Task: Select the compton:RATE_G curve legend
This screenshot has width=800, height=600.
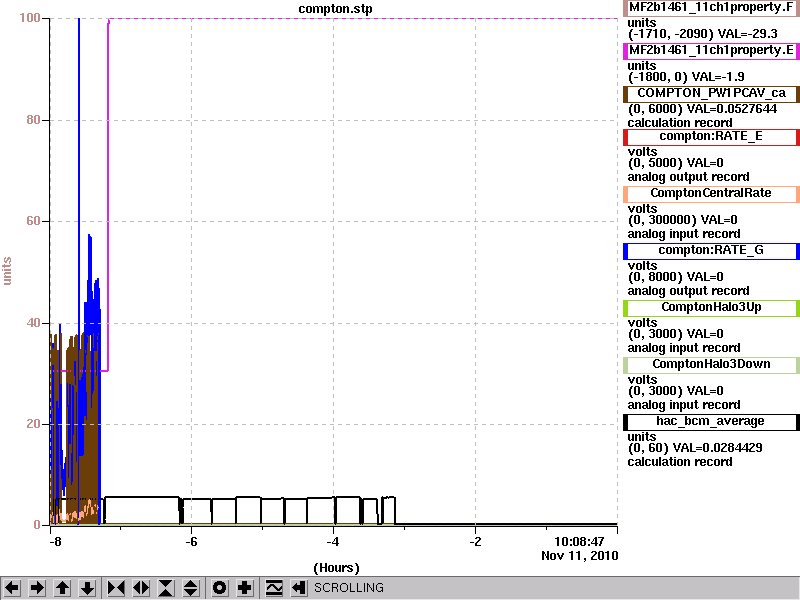Action: [x=711, y=251]
